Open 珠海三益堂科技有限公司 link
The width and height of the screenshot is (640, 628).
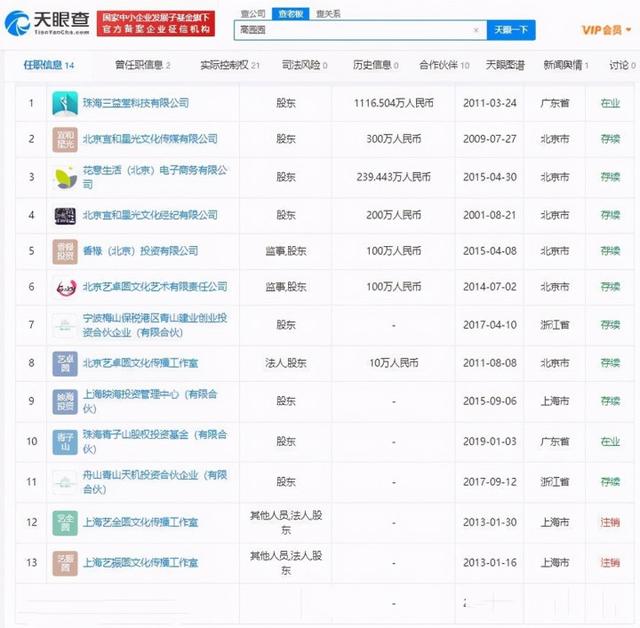coord(136,103)
